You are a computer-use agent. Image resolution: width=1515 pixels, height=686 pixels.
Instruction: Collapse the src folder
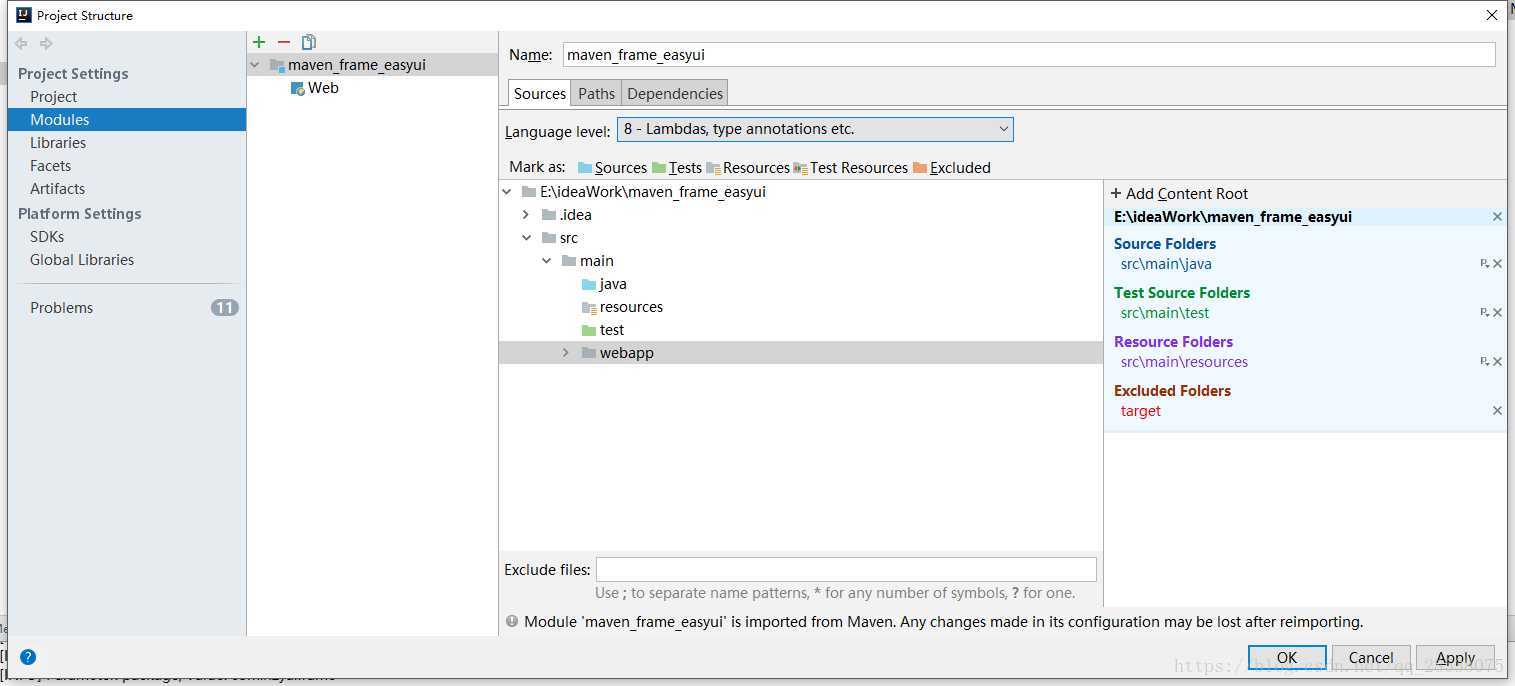[526, 238]
